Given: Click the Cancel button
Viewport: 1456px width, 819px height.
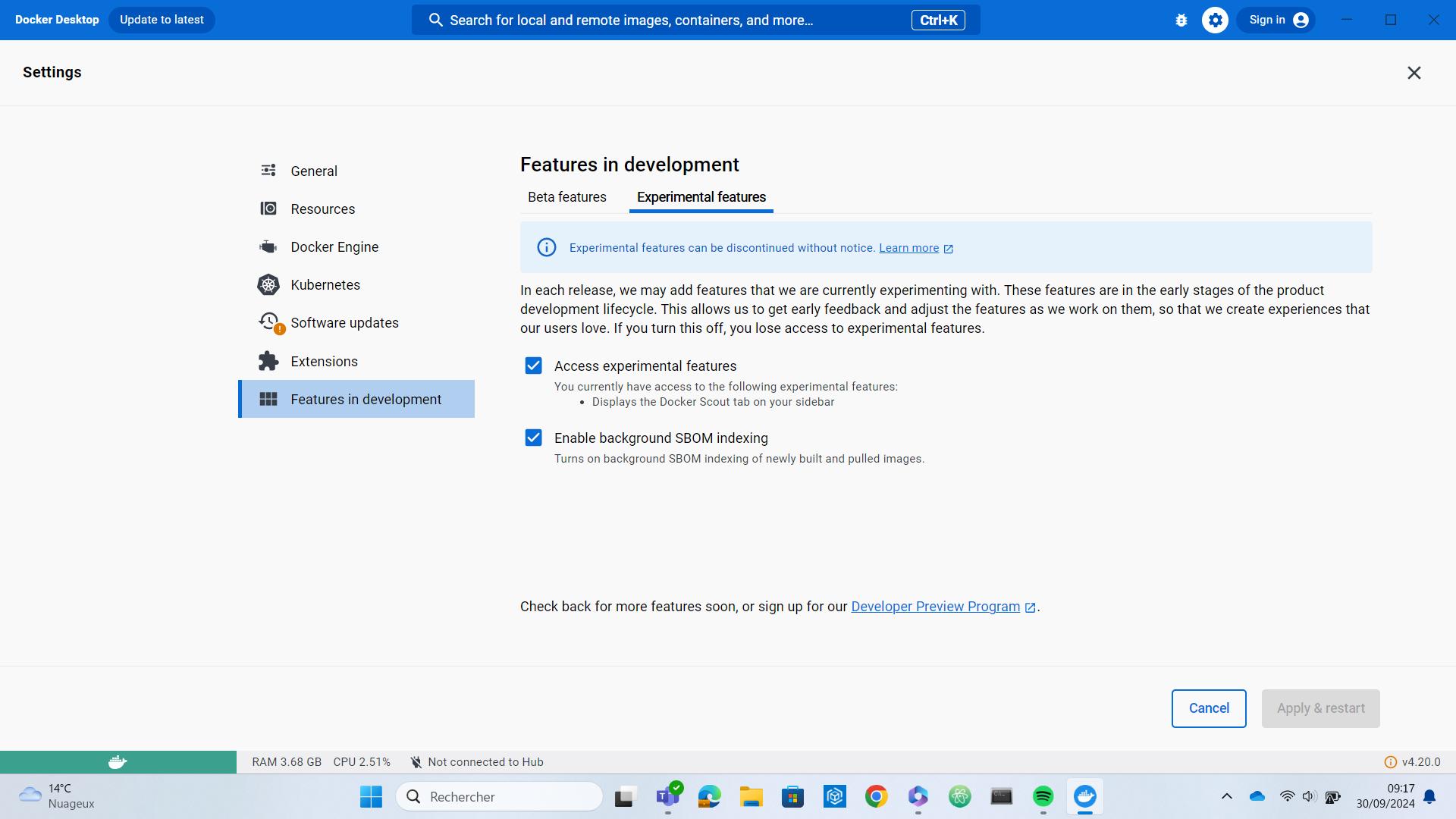Looking at the screenshot, I should (1209, 708).
